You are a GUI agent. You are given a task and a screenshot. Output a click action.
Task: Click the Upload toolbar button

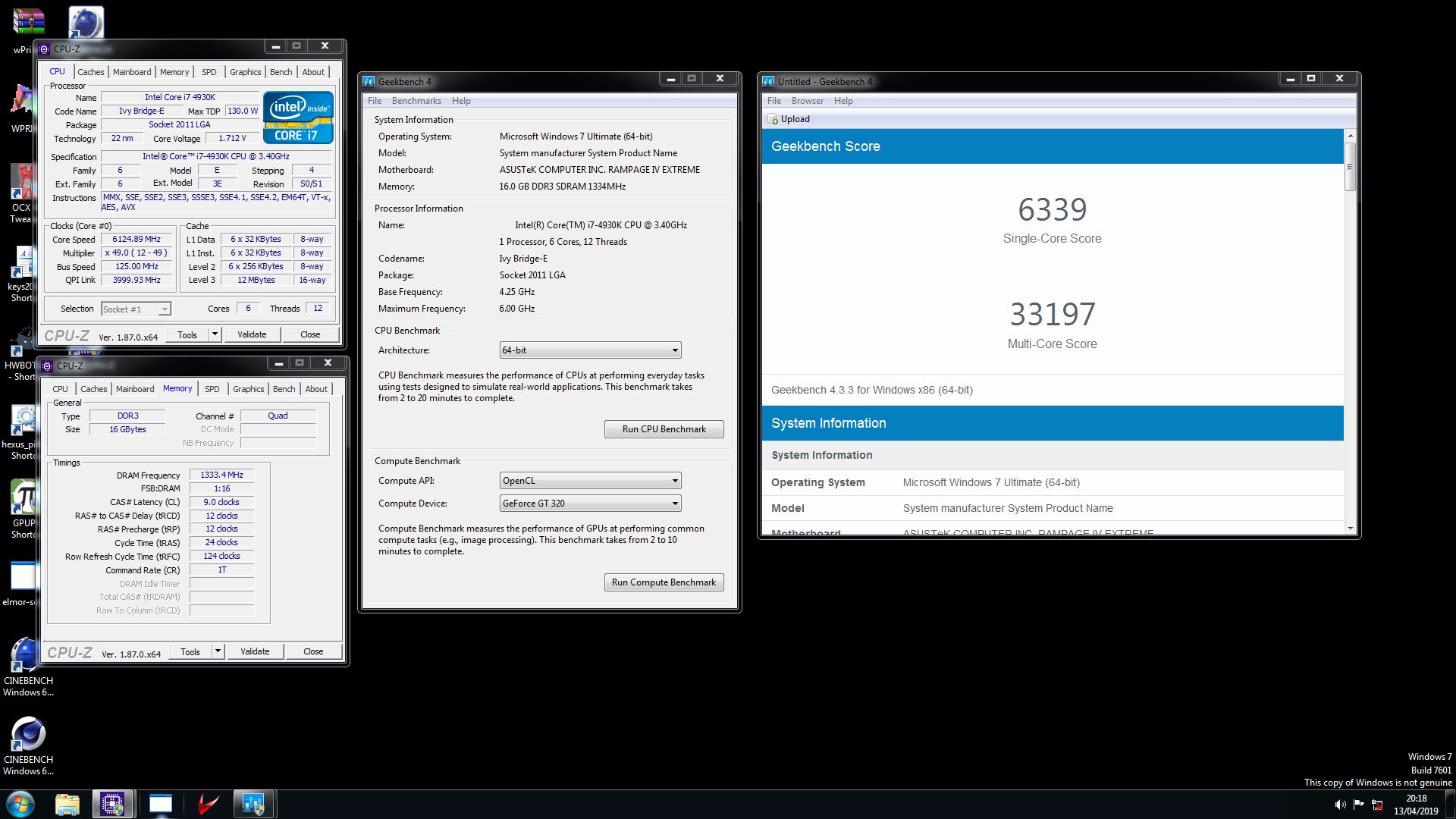[x=789, y=119]
